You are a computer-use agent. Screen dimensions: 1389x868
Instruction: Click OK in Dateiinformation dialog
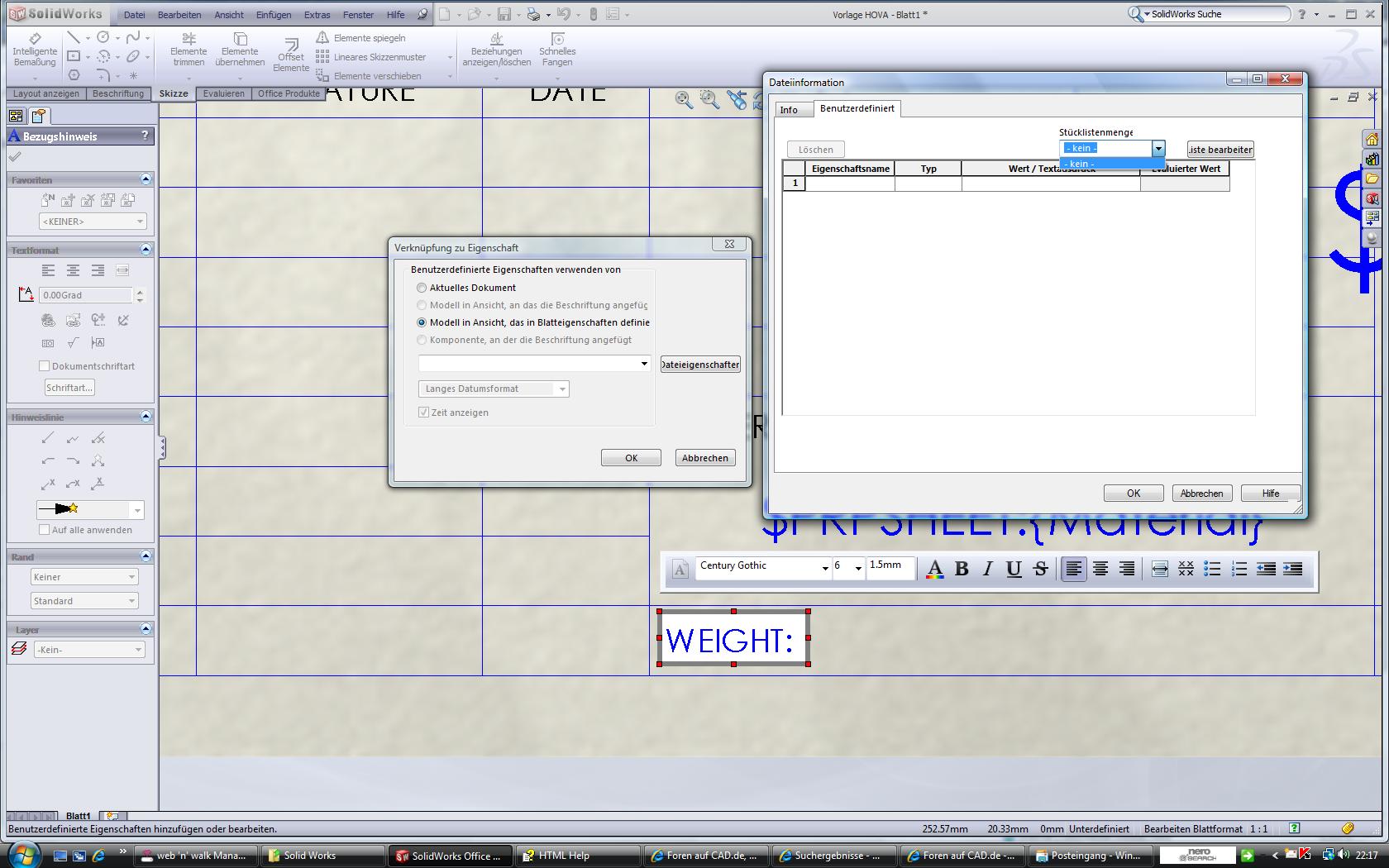pos(1134,494)
